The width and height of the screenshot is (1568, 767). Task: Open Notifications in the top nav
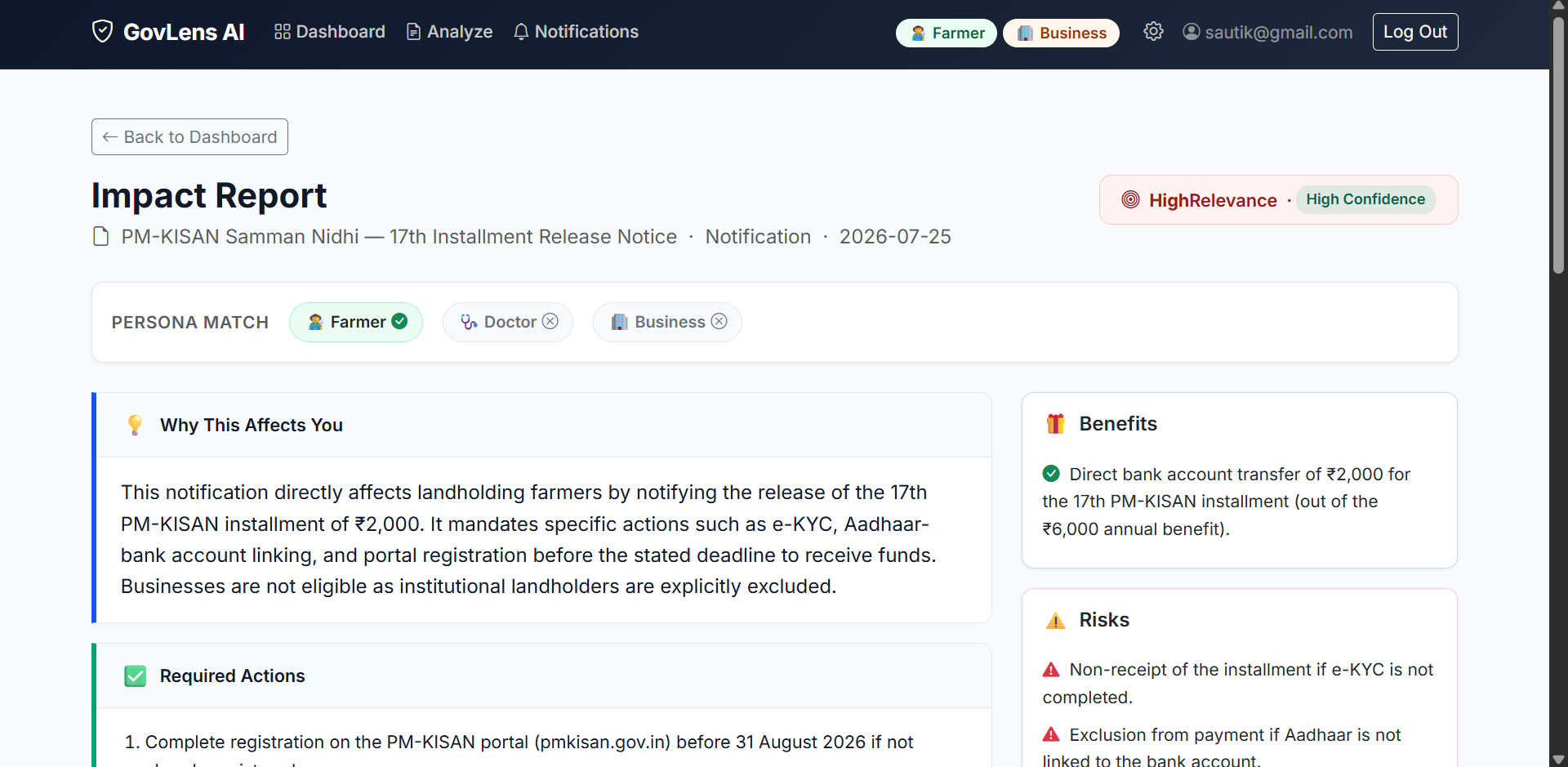coord(577,32)
